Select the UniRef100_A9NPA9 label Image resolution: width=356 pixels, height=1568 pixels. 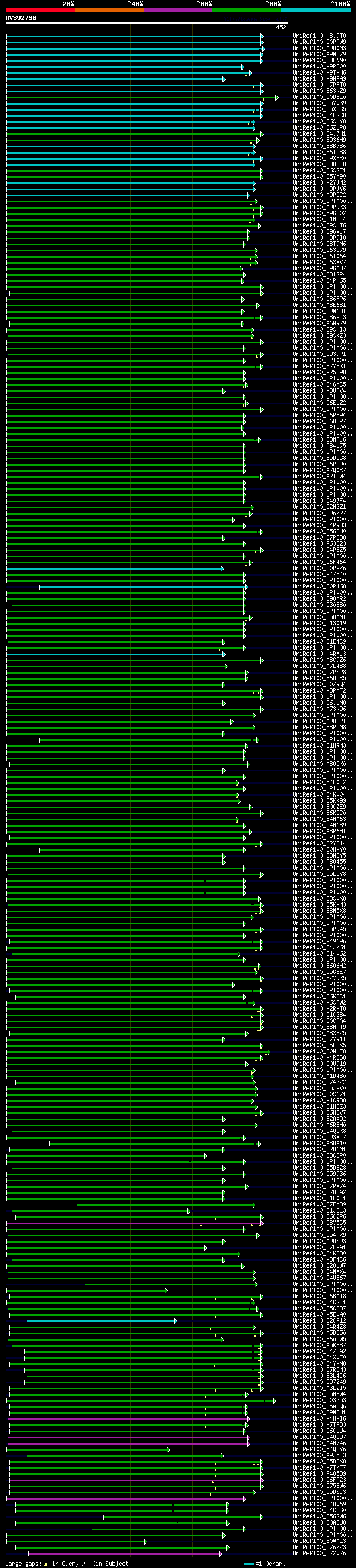pyautogui.click(x=319, y=78)
